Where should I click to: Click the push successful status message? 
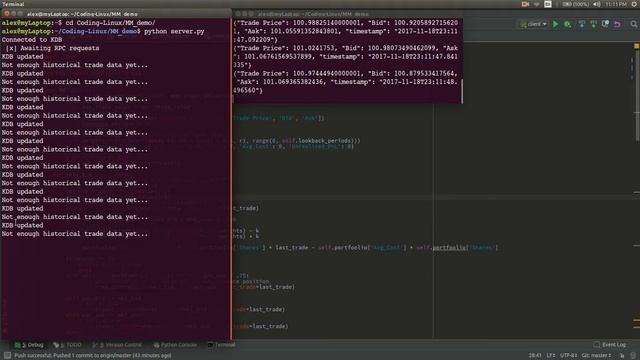click(93, 356)
